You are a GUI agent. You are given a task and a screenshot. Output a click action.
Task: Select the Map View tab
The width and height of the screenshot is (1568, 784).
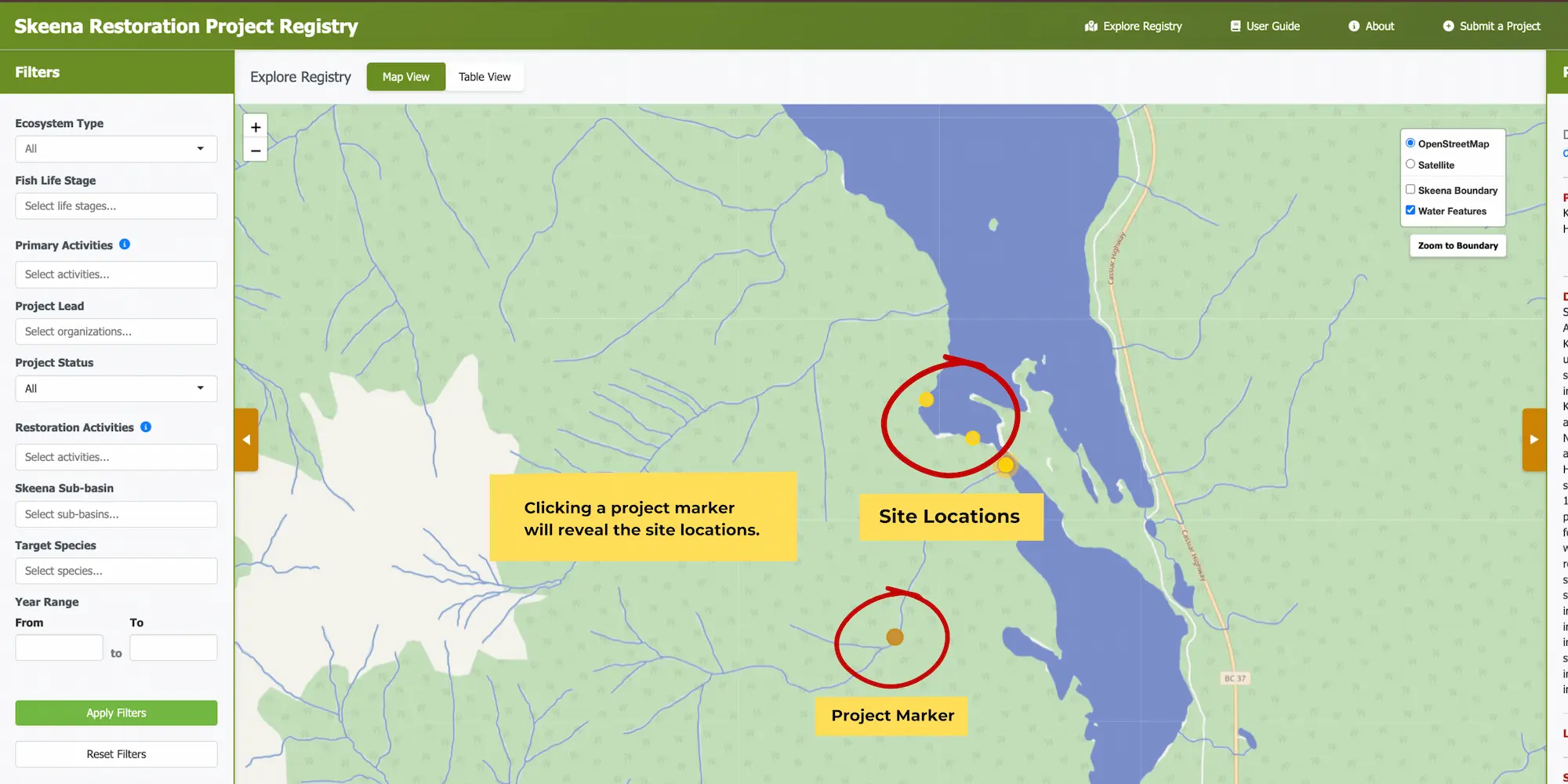[405, 76]
